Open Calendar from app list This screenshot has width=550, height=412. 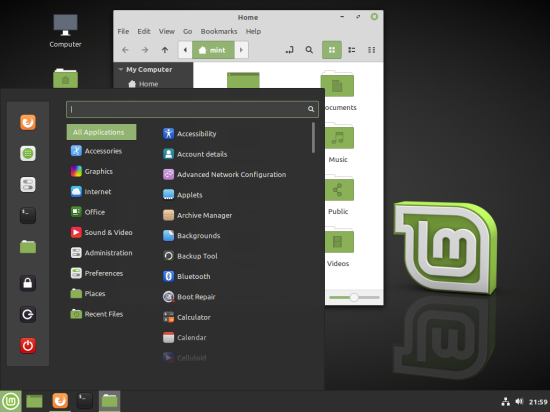(185, 337)
